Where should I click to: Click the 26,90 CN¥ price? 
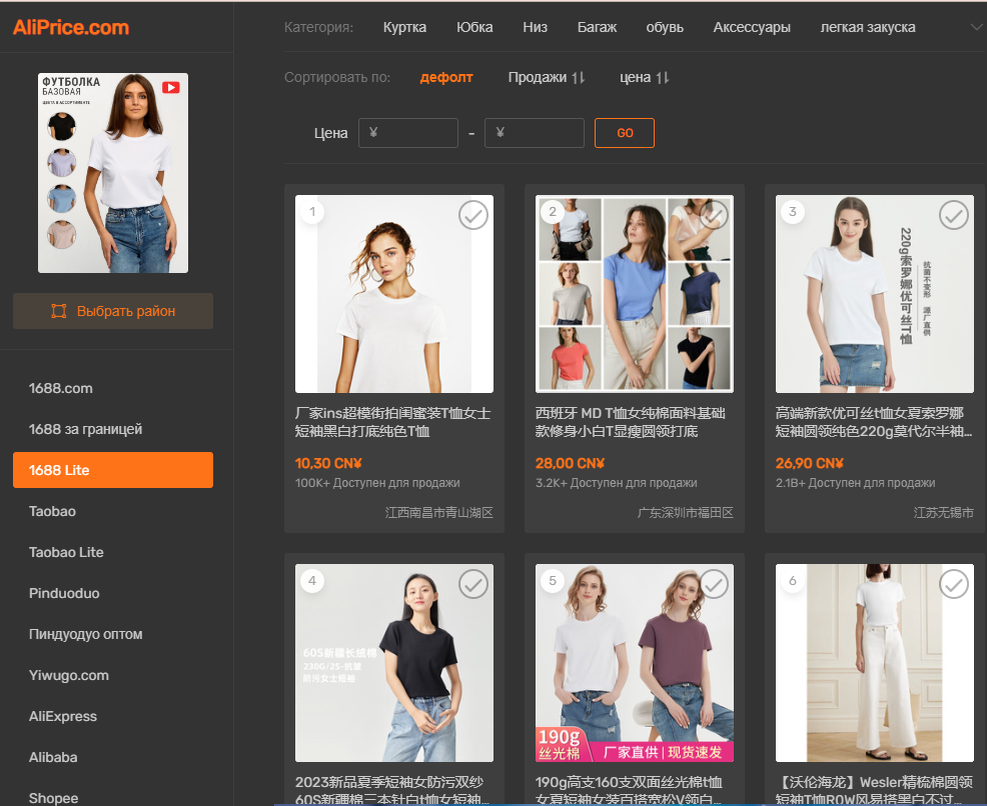pos(809,463)
